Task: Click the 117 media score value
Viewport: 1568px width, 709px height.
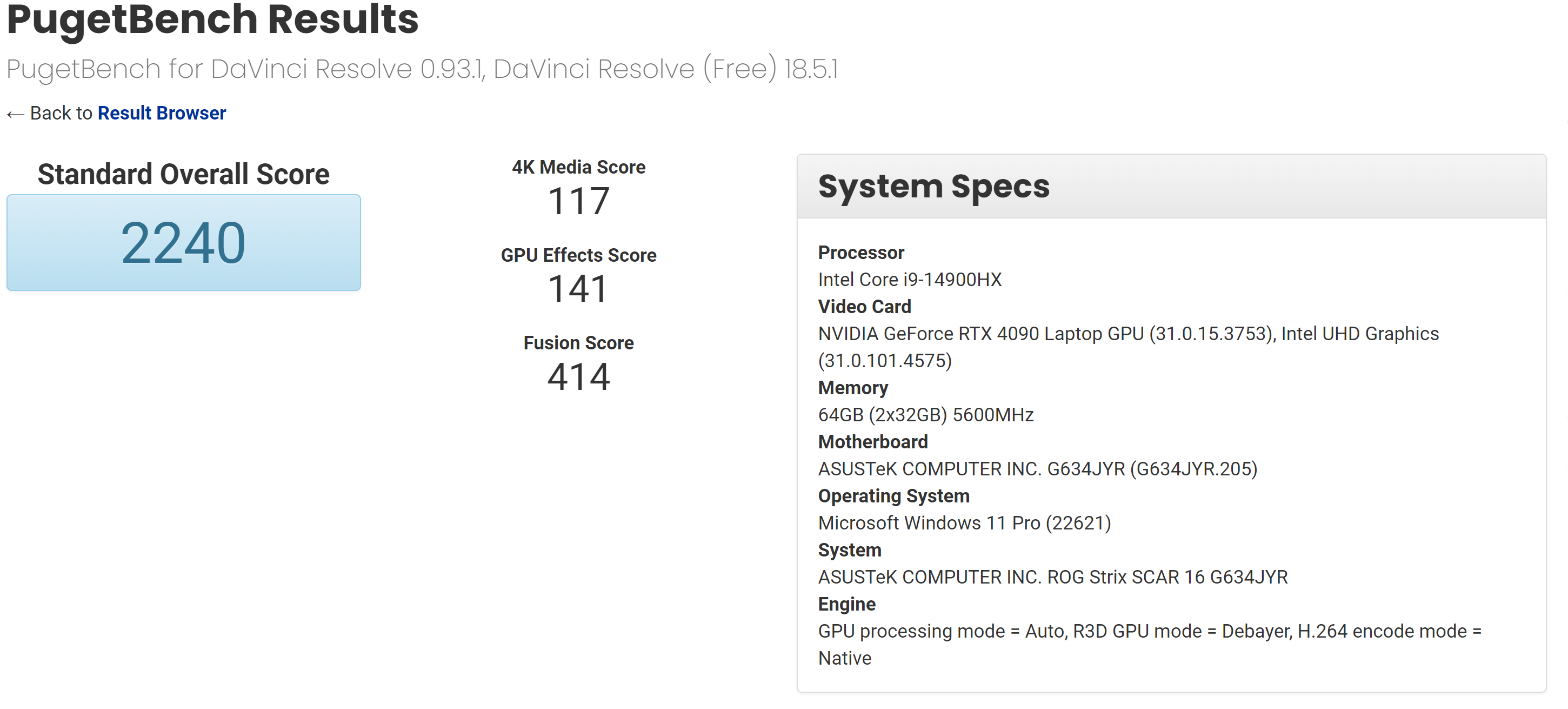Action: pos(578,201)
